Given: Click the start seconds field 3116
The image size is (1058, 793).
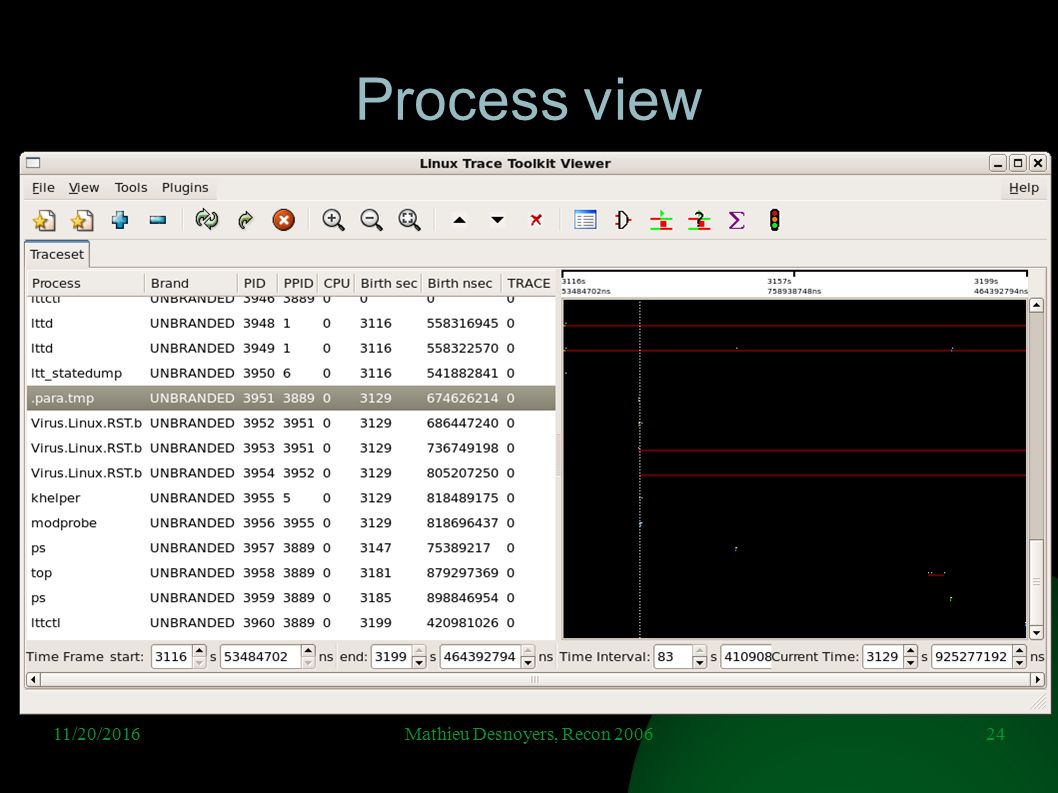Looking at the screenshot, I should click(x=171, y=657).
